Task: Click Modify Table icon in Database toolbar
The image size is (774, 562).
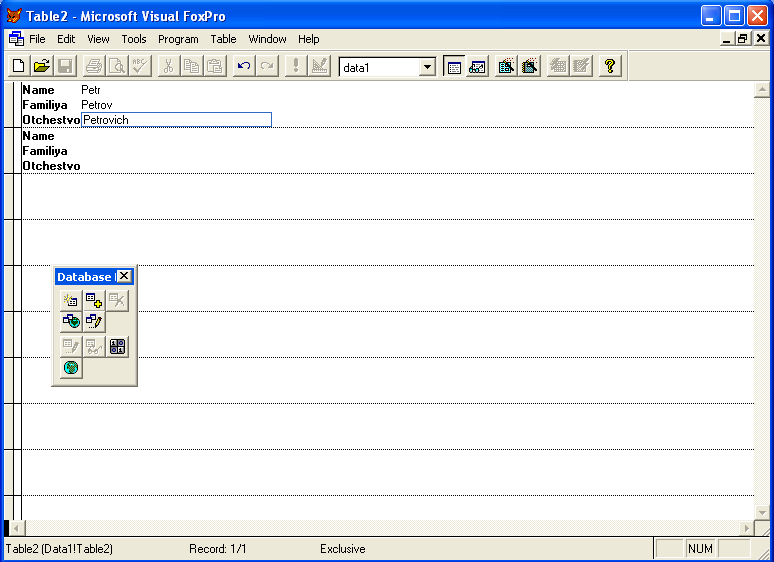Action: click(x=71, y=346)
